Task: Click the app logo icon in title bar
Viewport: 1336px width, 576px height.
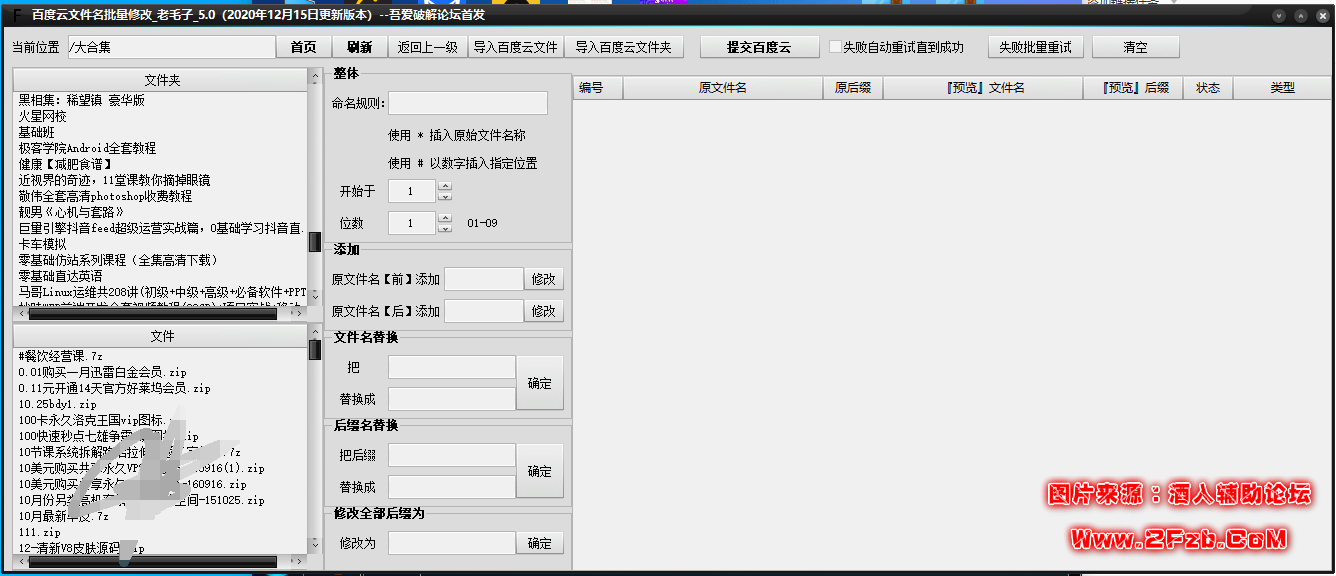Action: (x=16, y=16)
